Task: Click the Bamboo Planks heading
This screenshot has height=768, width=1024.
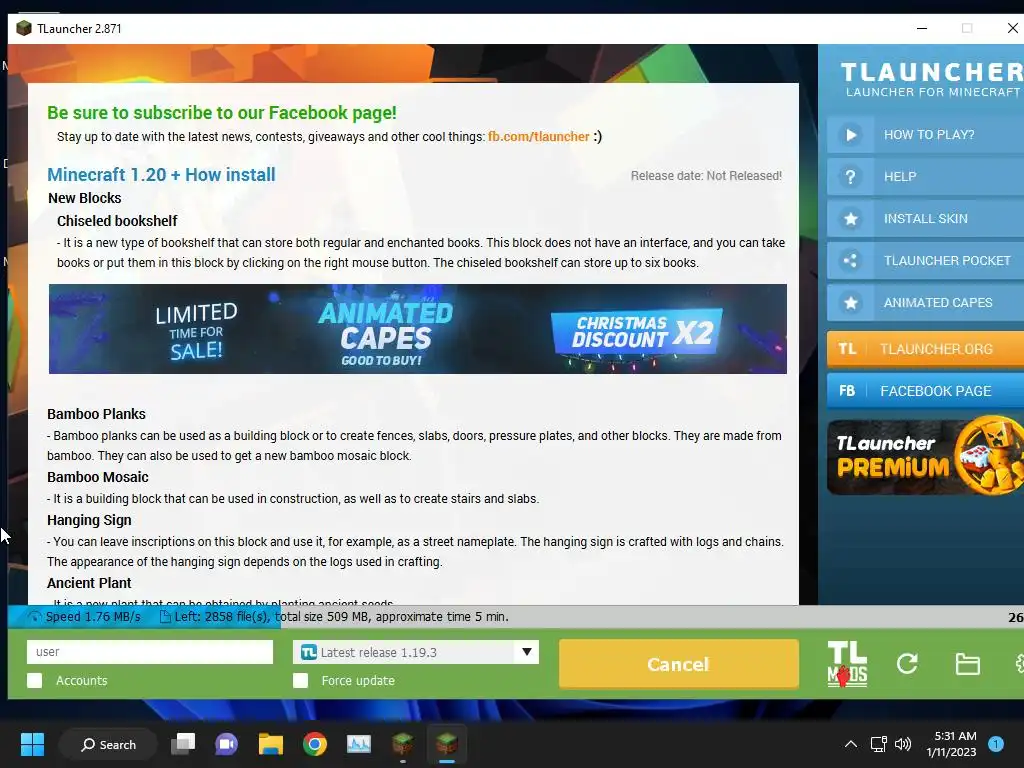Action: pyautogui.click(x=96, y=414)
